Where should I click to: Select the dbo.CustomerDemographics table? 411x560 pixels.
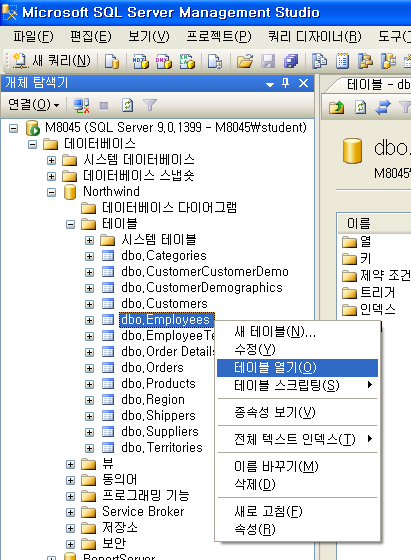(202, 288)
